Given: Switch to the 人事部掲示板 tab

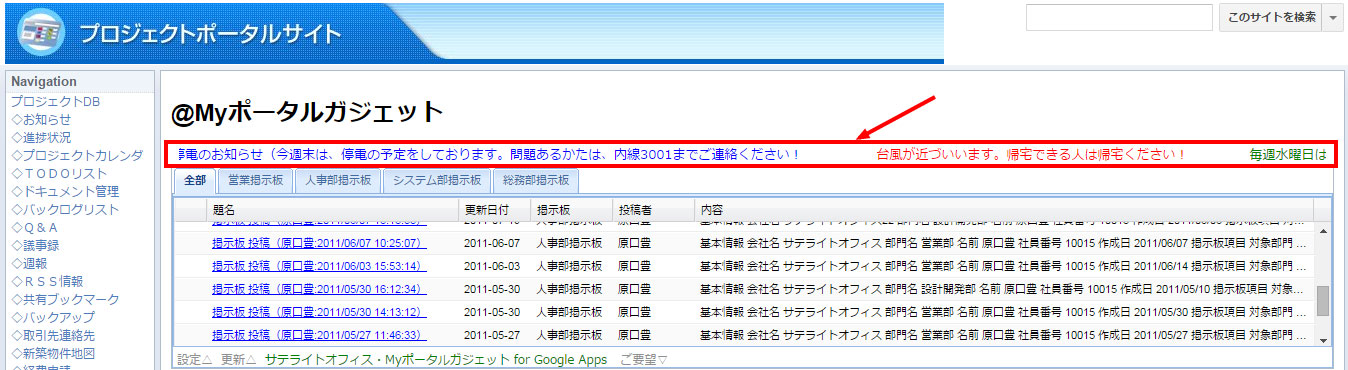Looking at the screenshot, I should (338, 181).
